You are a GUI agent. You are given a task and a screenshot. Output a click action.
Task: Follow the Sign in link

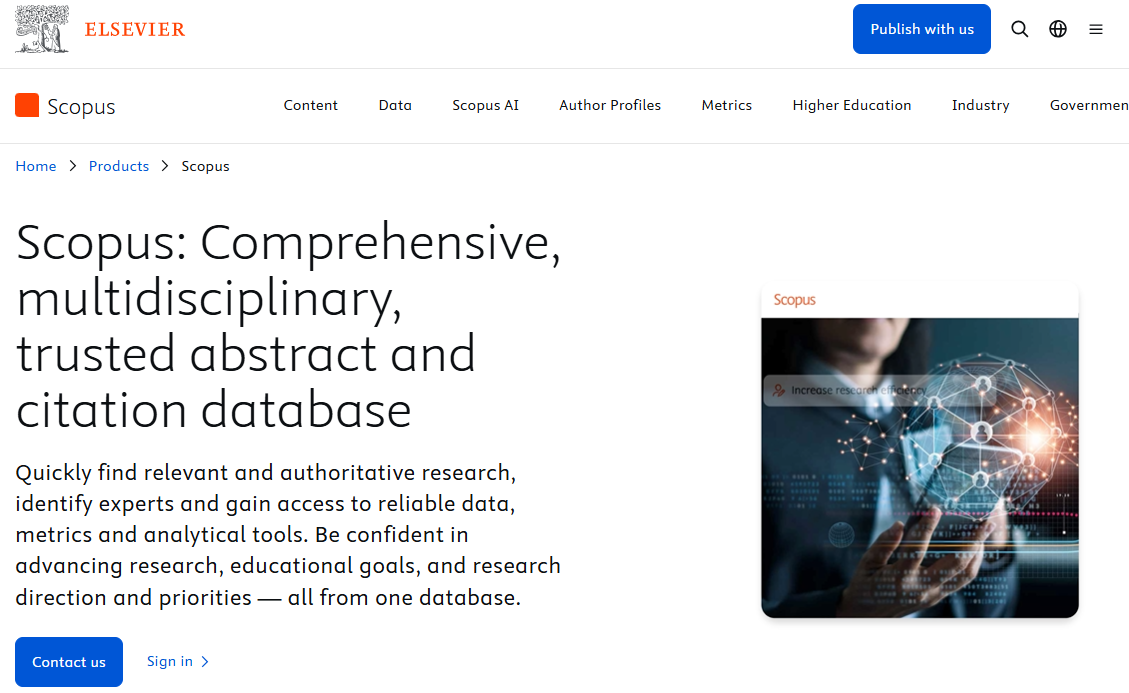click(x=178, y=661)
